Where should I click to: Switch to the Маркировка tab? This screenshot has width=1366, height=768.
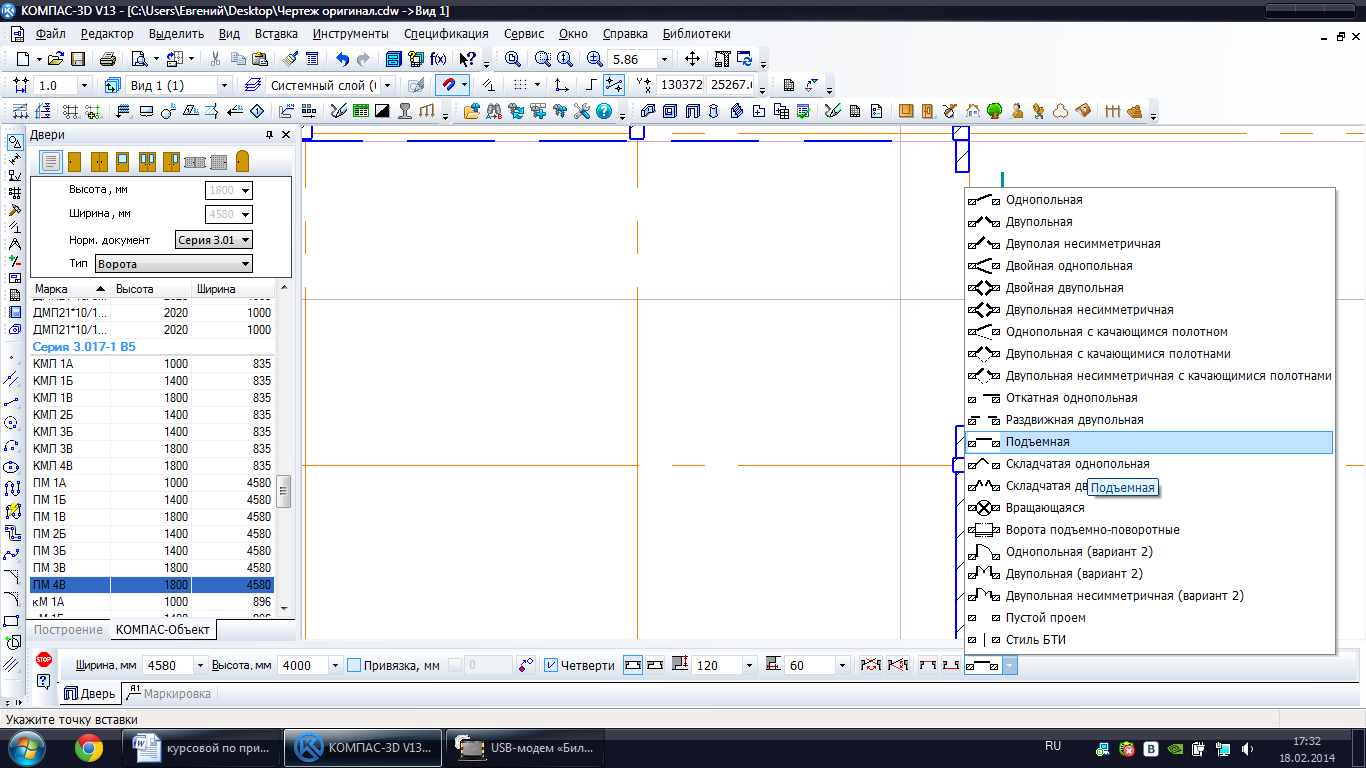click(x=169, y=693)
